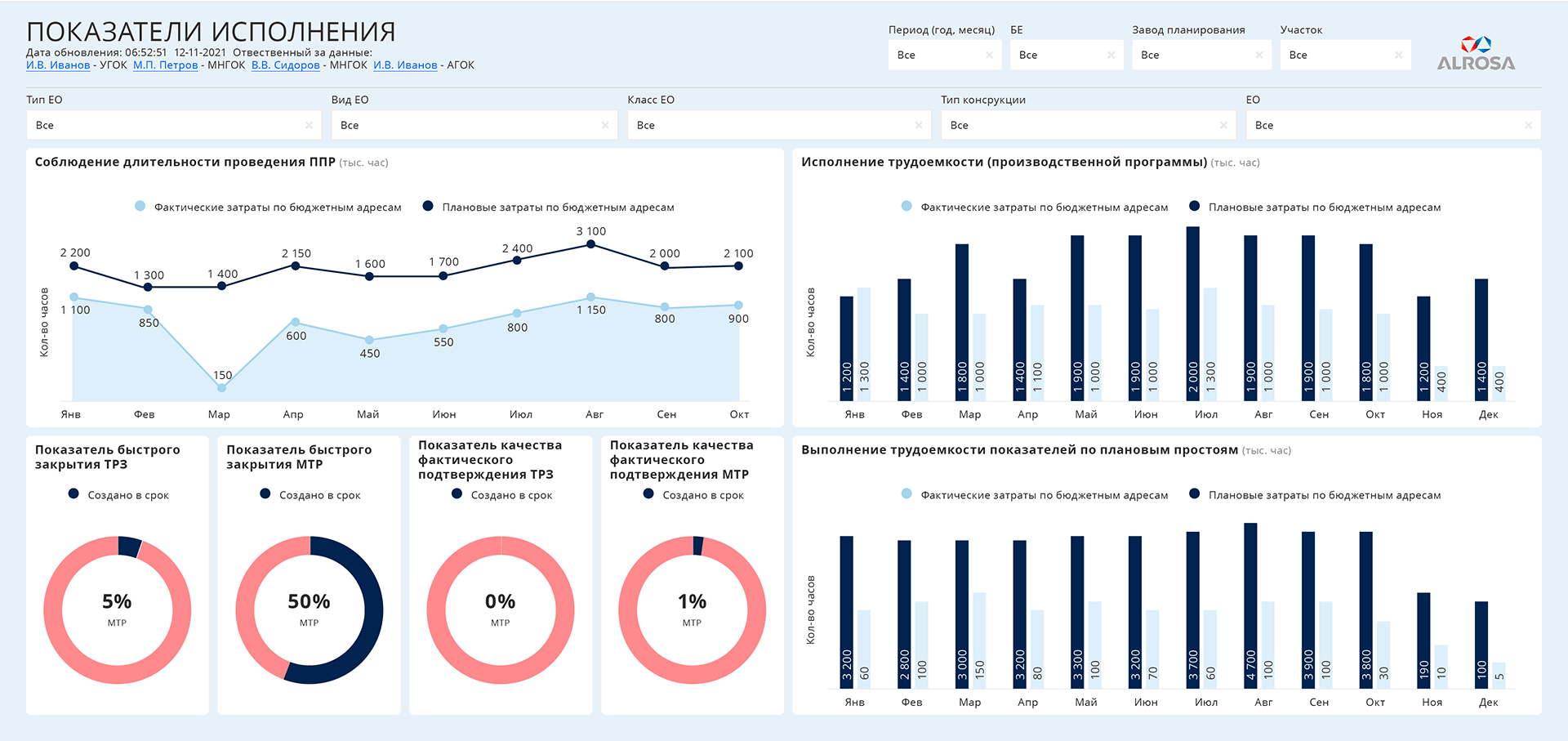Toggle Создано в срок legend for закрытия МТР
The width and height of the screenshot is (1568, 741).
310,495
